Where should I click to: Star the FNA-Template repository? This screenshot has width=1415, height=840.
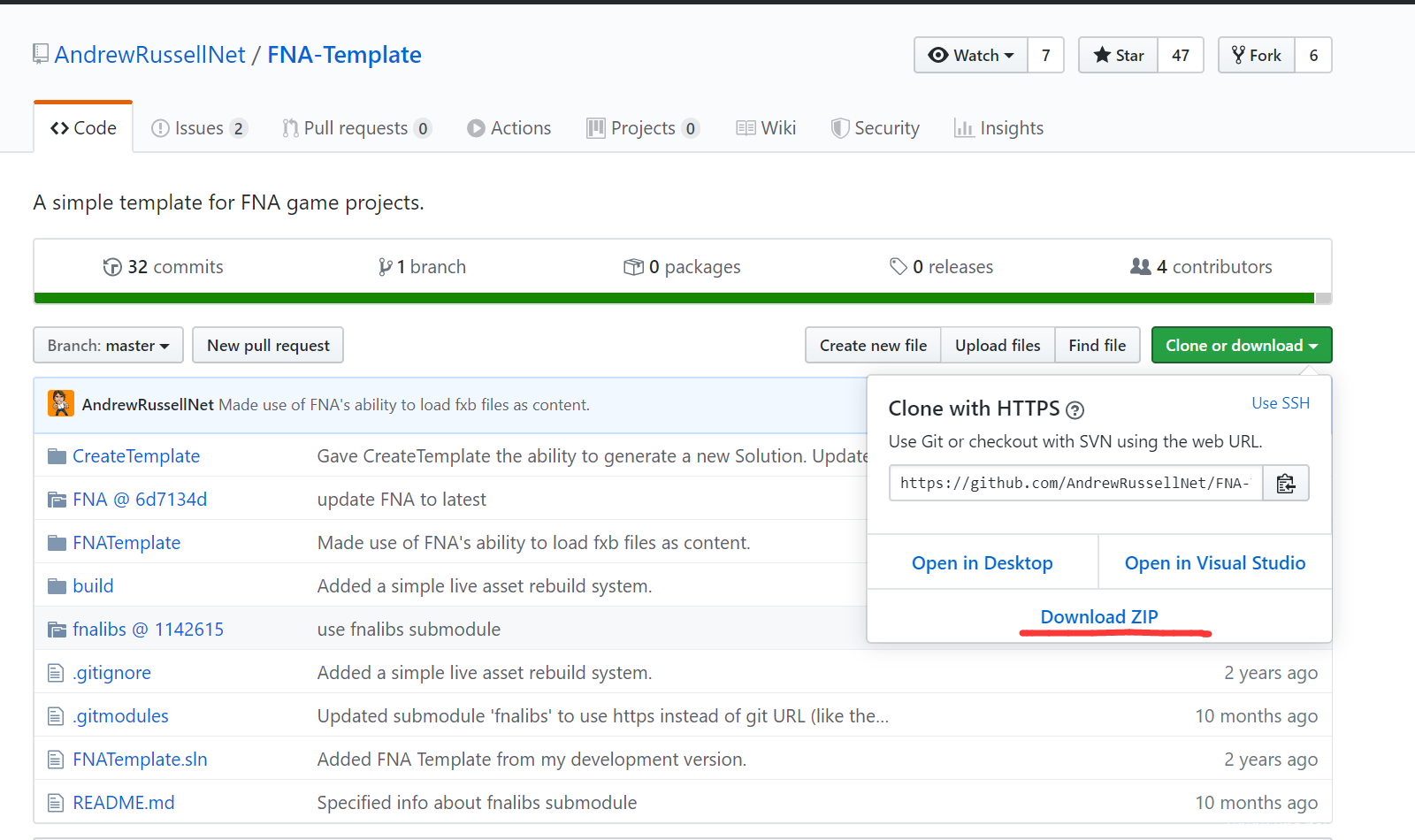pyautogui.click(x=1119, y=56)
